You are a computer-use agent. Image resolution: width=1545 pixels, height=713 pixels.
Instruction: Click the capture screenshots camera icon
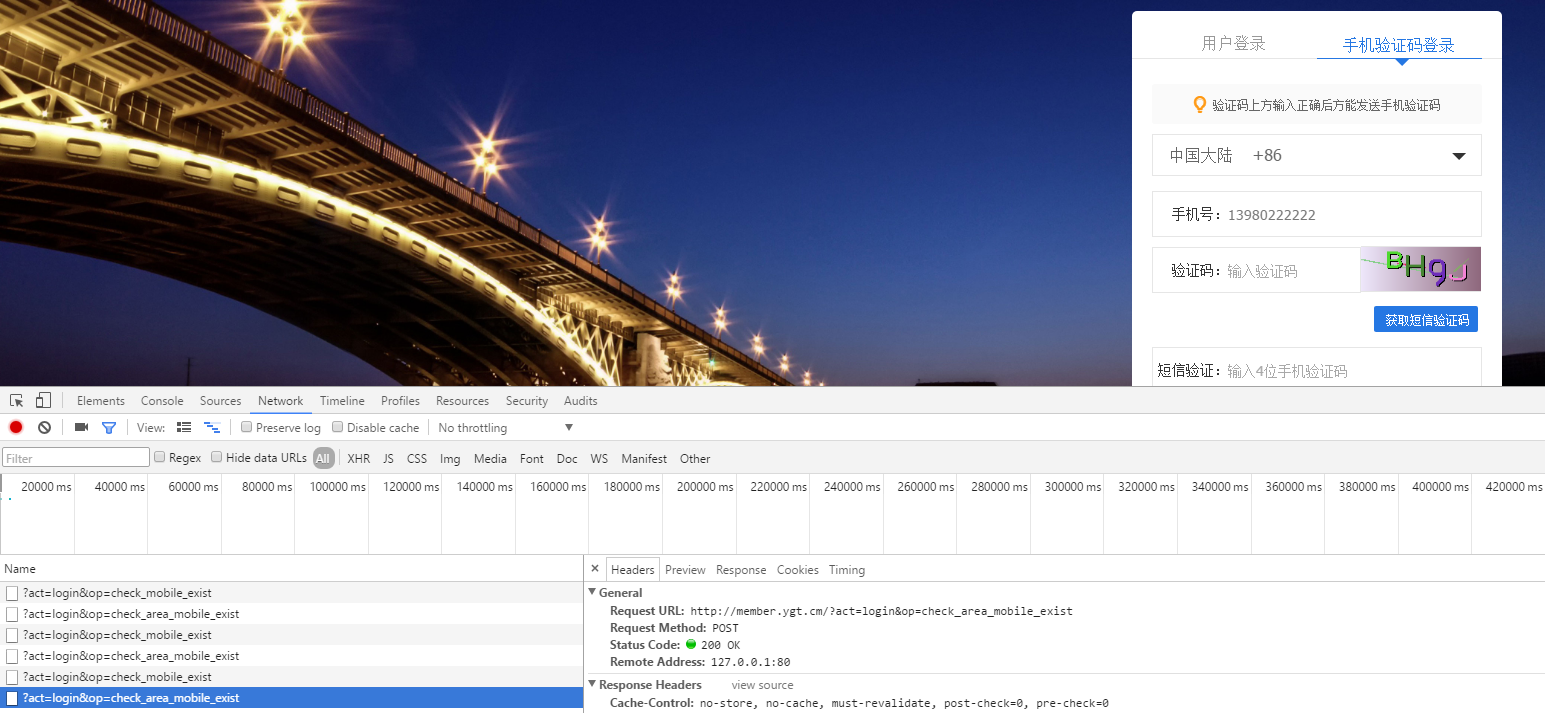[x=81, y=427]
